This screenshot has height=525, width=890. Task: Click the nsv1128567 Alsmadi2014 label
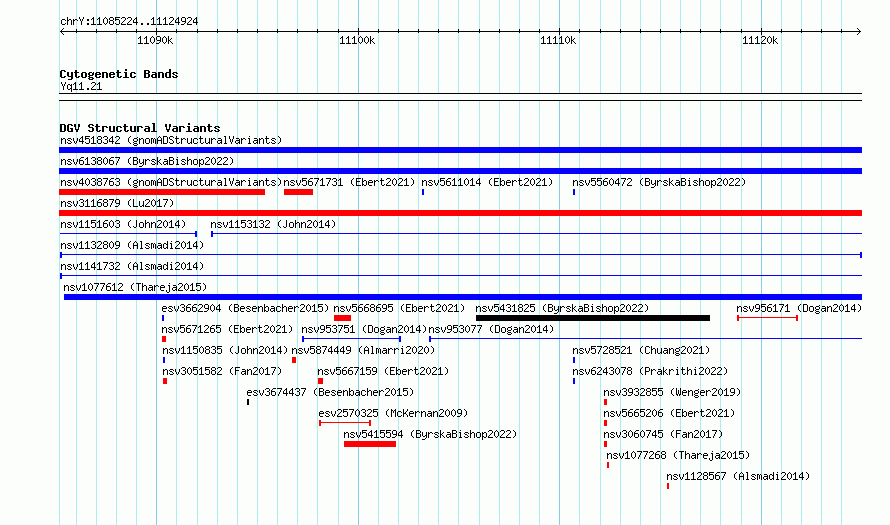738,476
